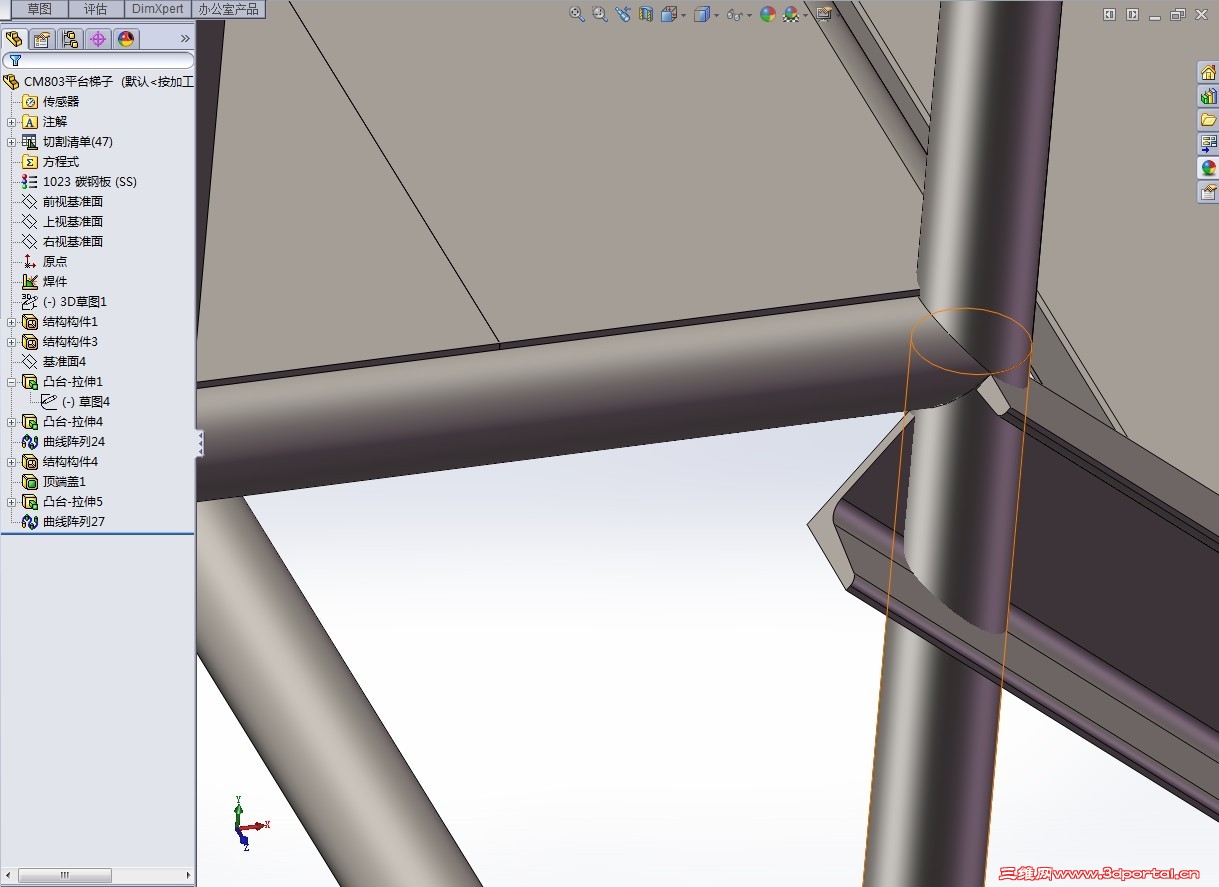
Task: Expand the 凸台-拉伸5 node
Action: pyautogui.click(x=12, y=502)
